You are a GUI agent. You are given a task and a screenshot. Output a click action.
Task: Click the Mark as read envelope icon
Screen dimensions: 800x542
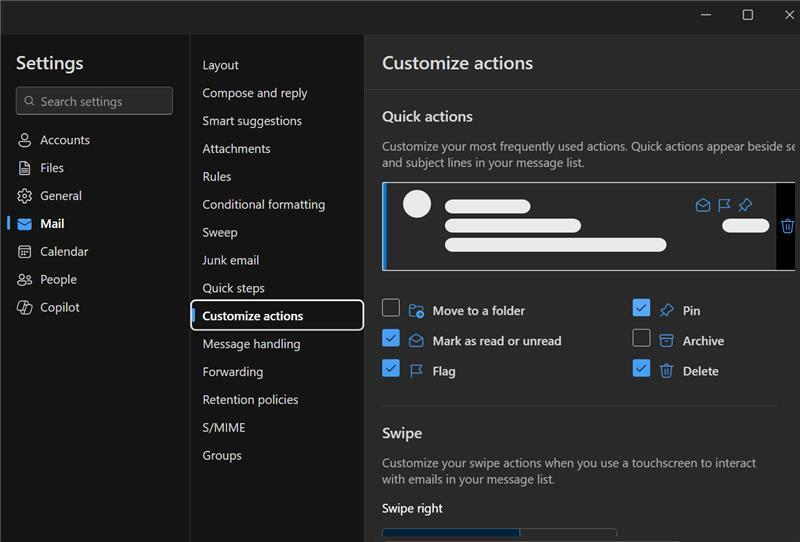coord(416,340)
